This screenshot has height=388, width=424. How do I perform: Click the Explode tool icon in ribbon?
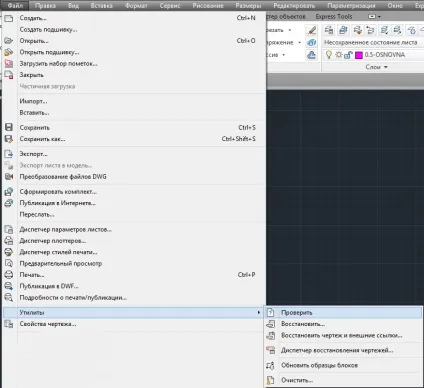(x=312, y=43)
